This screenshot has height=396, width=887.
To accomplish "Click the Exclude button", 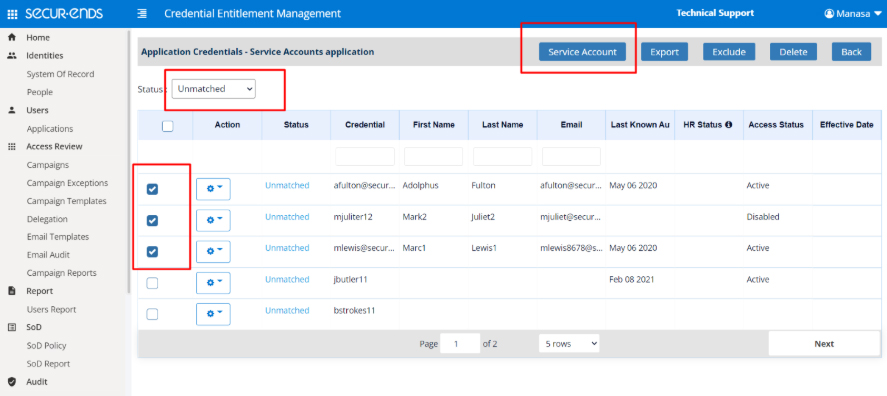I will (x=729, y=51).
